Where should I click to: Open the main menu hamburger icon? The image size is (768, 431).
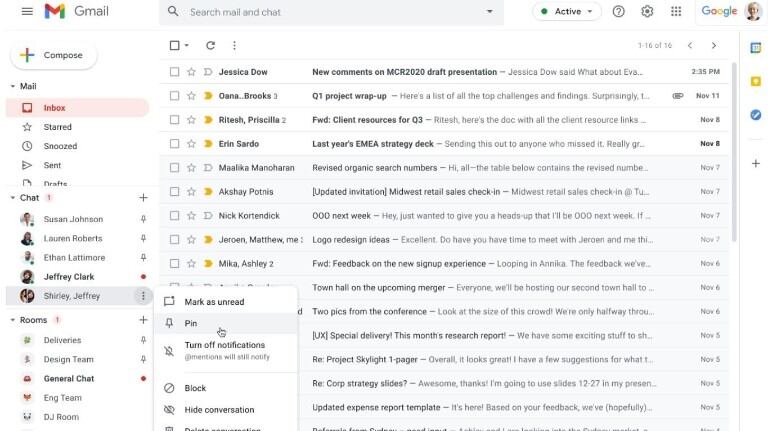(27, 11)
